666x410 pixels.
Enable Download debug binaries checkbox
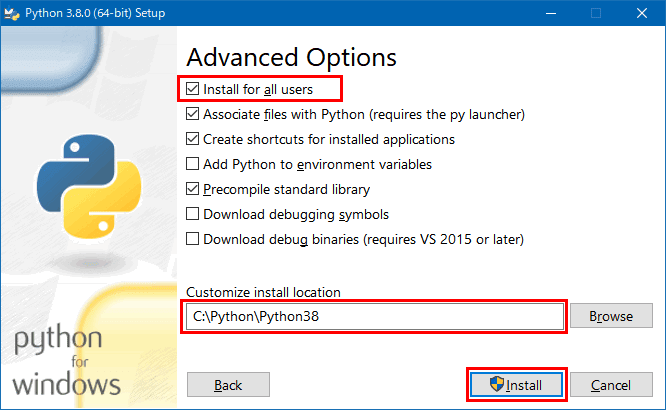tap(192, 239)
